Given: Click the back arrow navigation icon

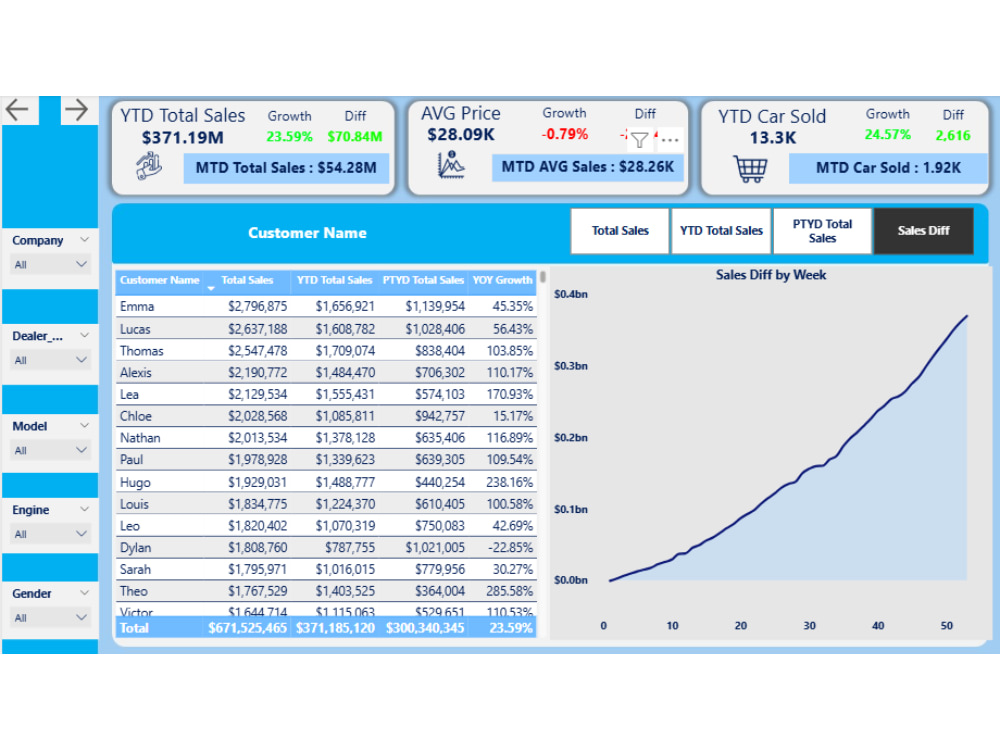Looking at the screenshot, I should [17, 110].
